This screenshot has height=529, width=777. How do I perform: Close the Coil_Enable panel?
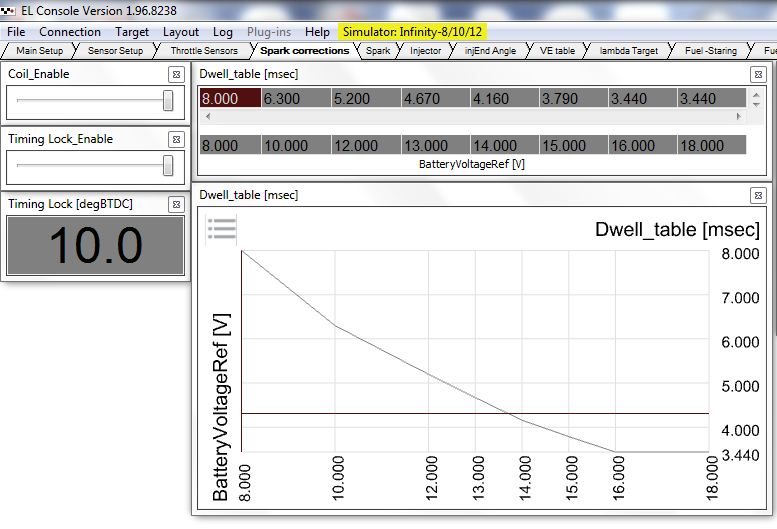tap(175, 74)
